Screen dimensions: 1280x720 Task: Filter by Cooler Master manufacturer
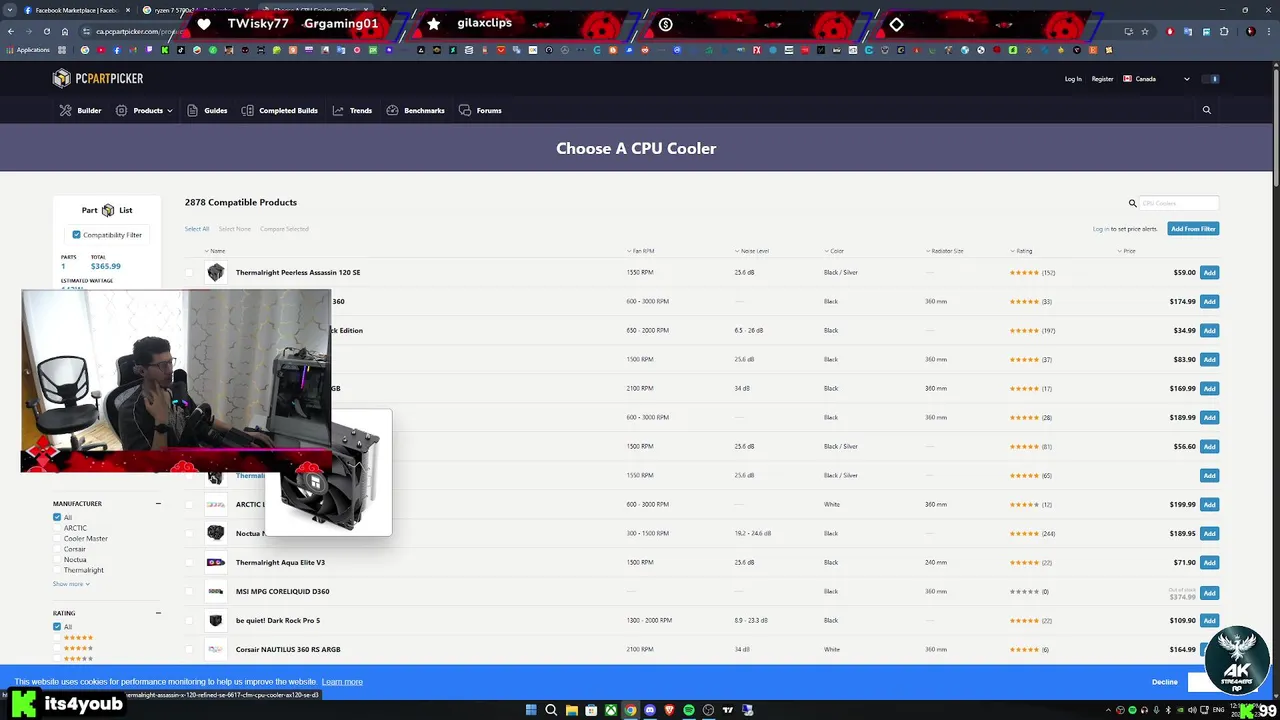57,539
